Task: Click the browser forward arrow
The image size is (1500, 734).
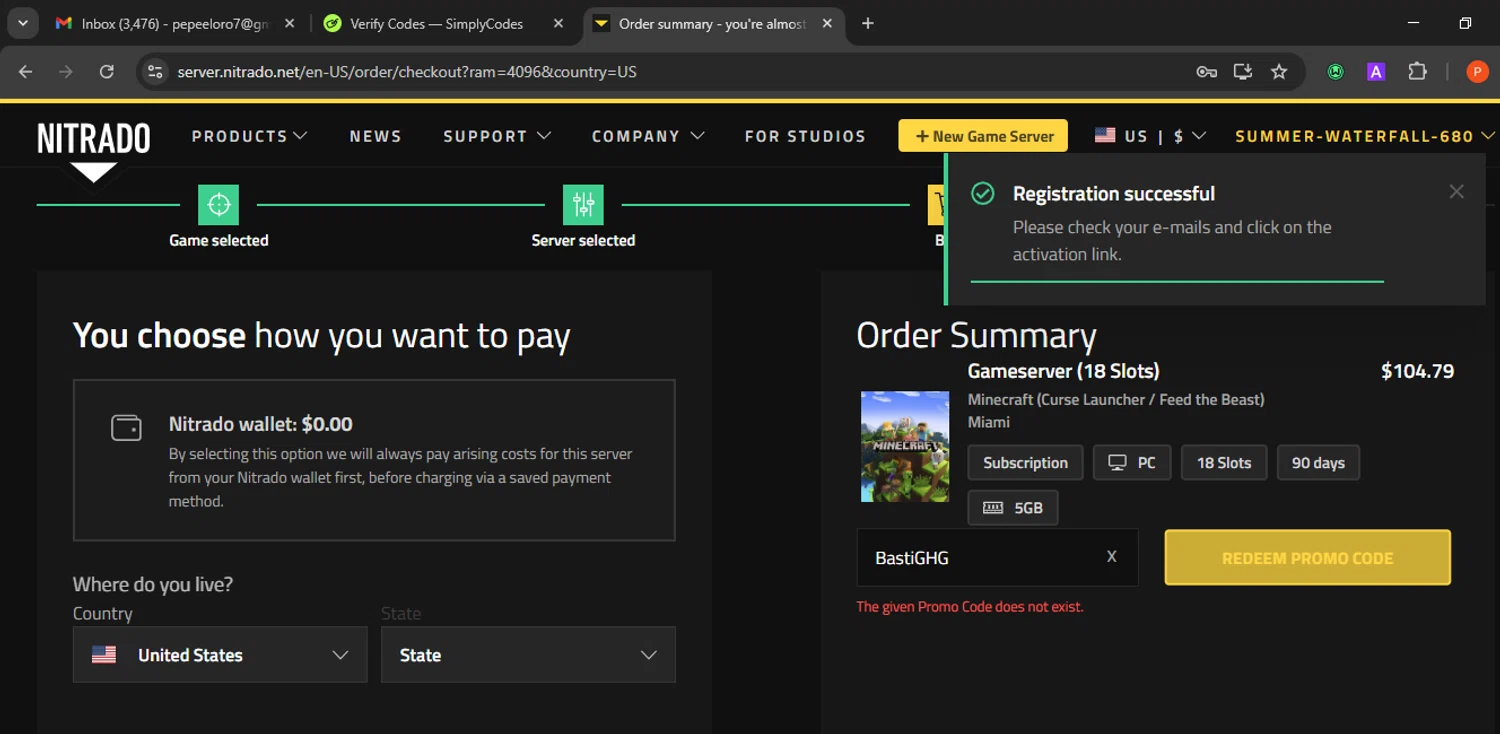Action: pos(66,72)
